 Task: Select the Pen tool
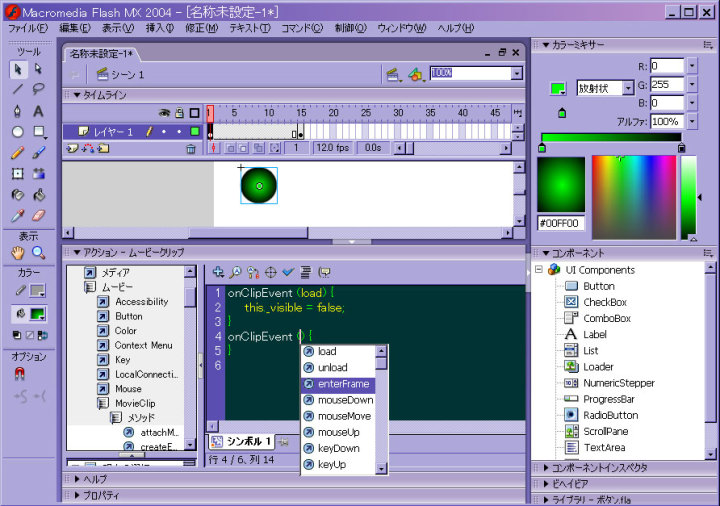click(18, 111)
